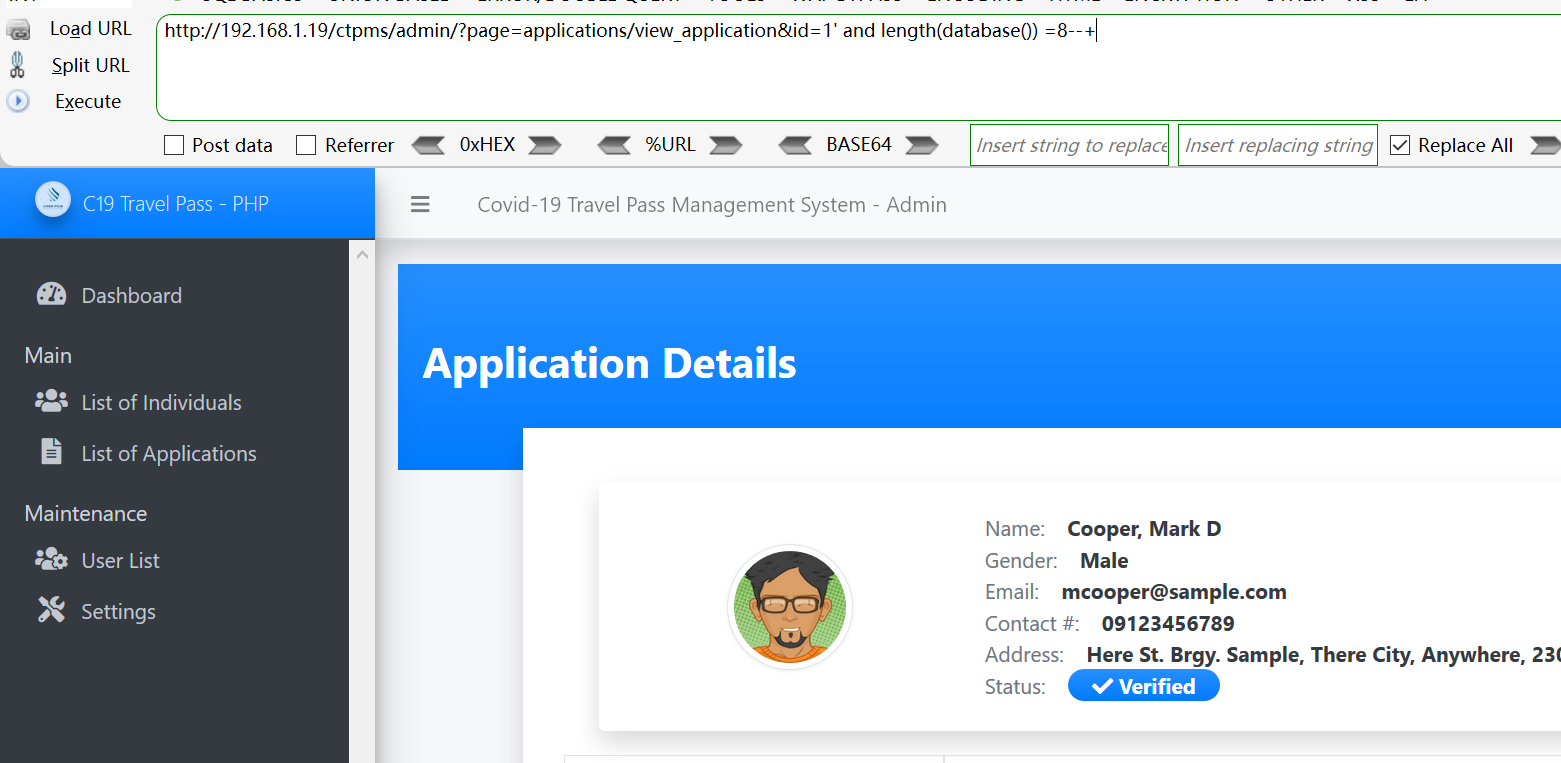
Task: Click the Dashboard gauge icon
Action: (x=51, y=294)
